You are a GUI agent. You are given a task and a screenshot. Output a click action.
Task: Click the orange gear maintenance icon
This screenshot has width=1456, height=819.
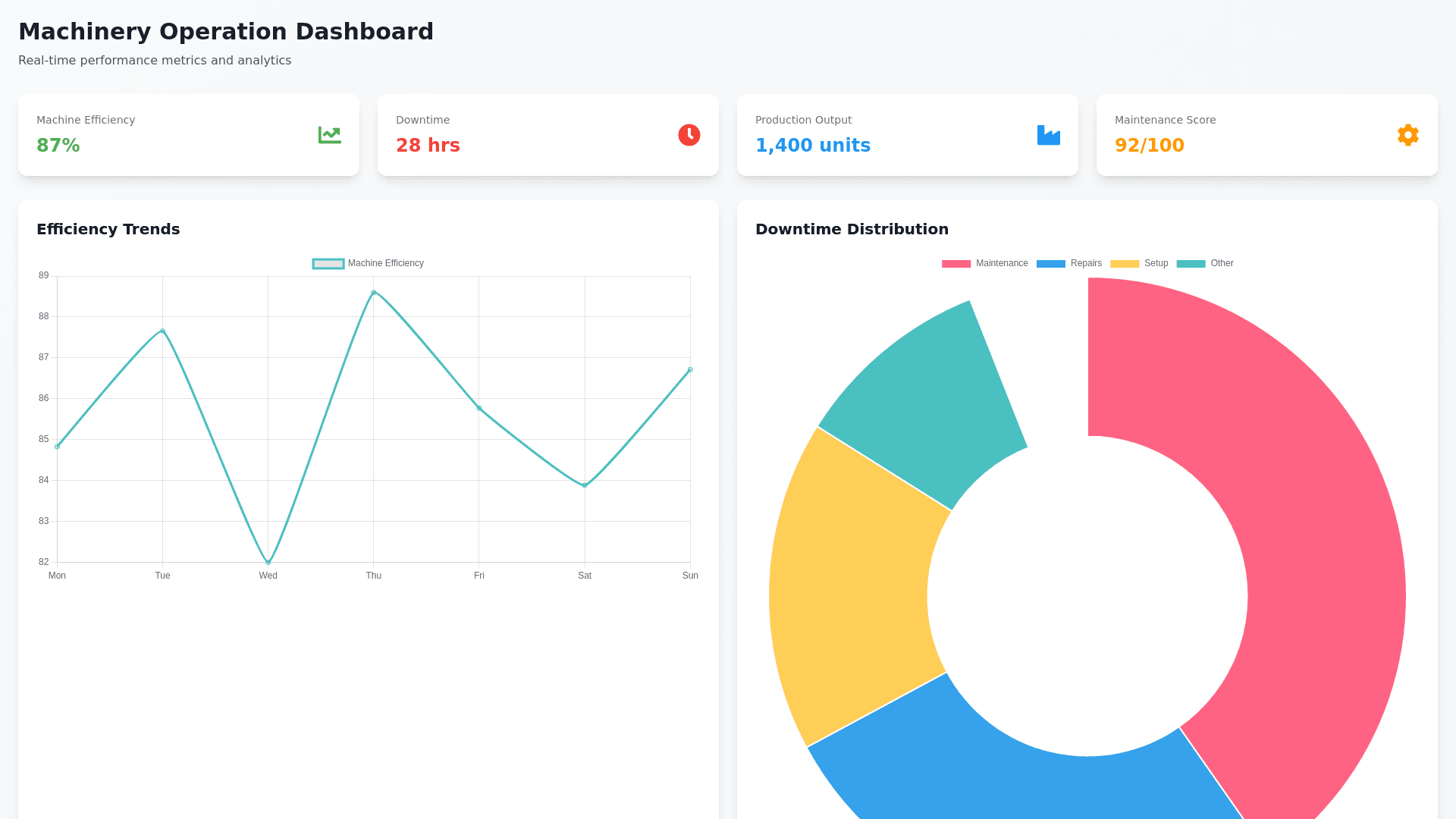pyautogui.click(x=1407, y=135)
